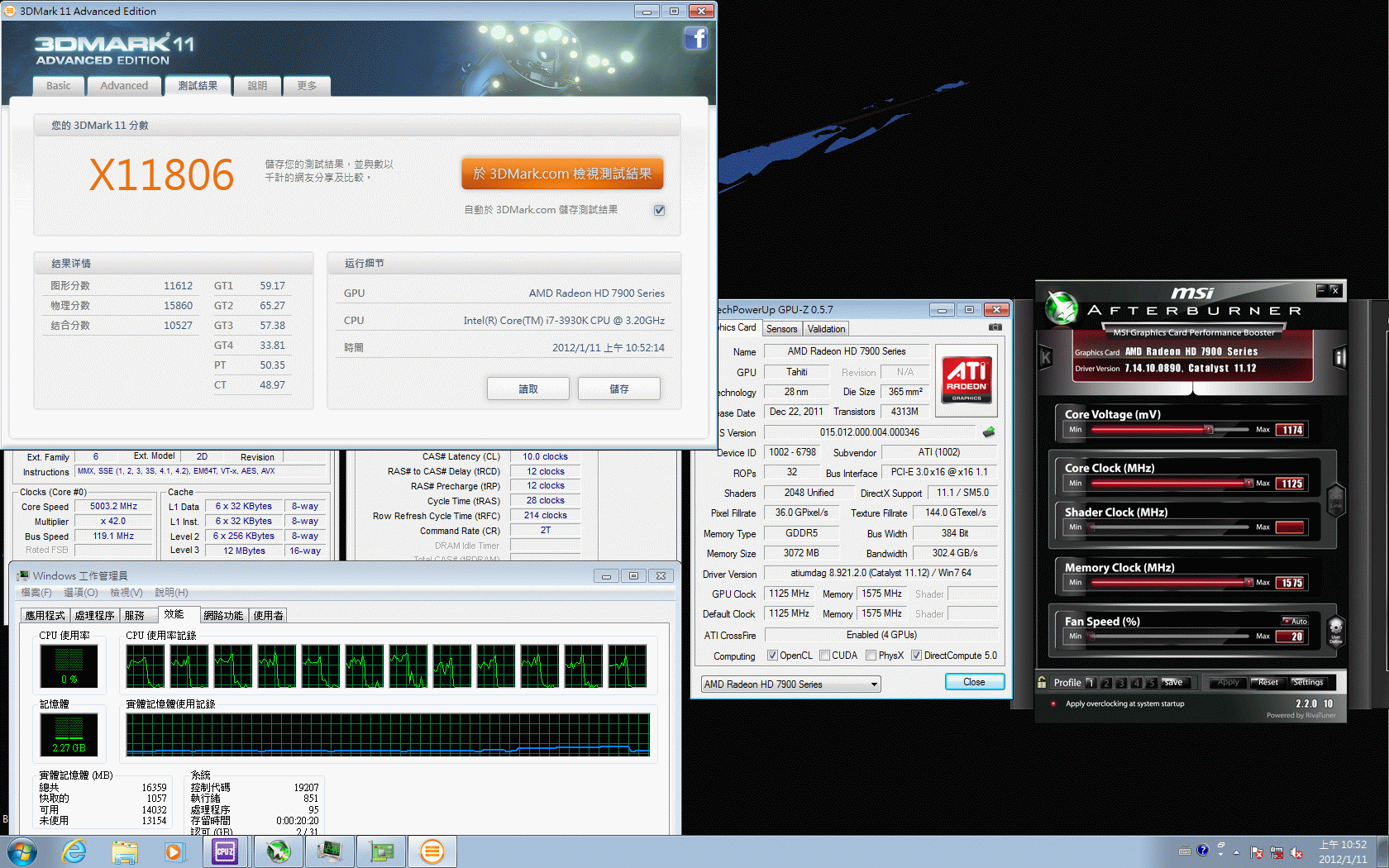The image size is (1389, 868).
Task: Toggle auto-save results to 3DMark.com checkbox
Action: (x=659, y=210)
